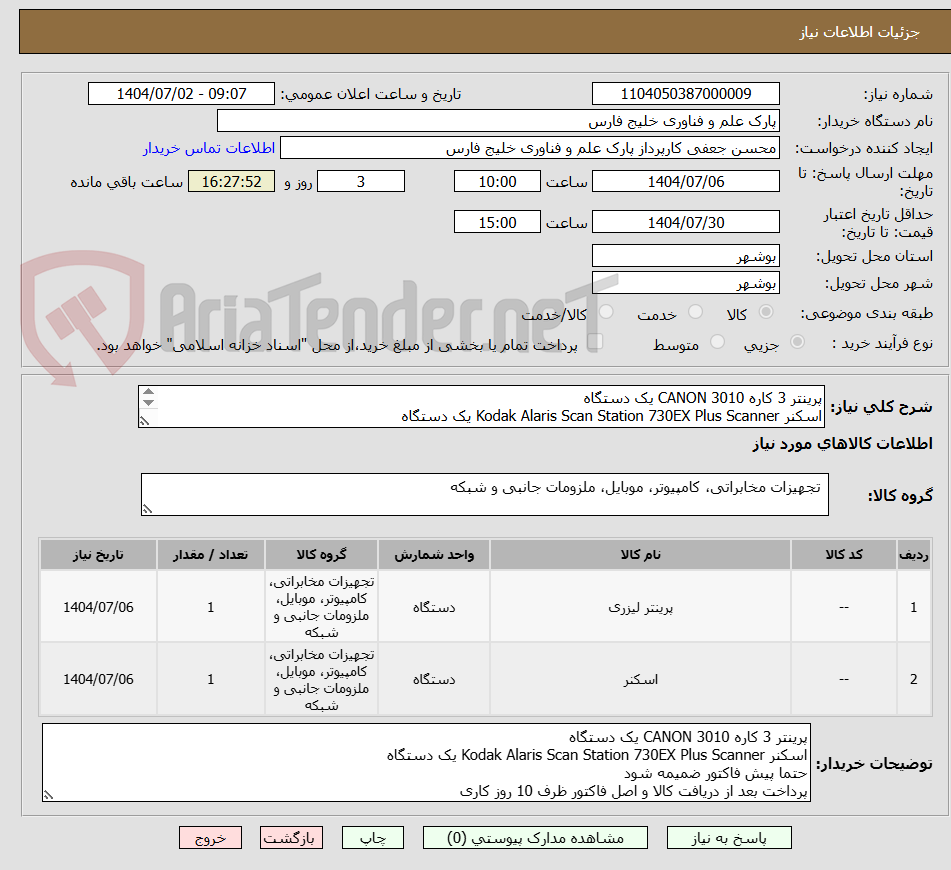
Task: Click remaining time countdown 16:27:52
Action: pos(231,181)
